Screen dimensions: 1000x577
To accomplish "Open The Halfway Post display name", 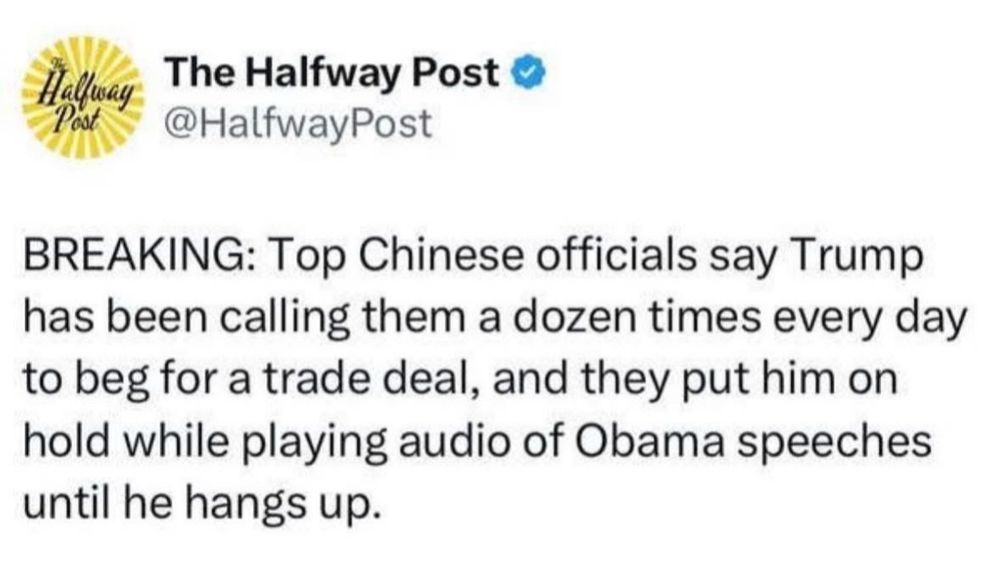I will pos(332,73).
